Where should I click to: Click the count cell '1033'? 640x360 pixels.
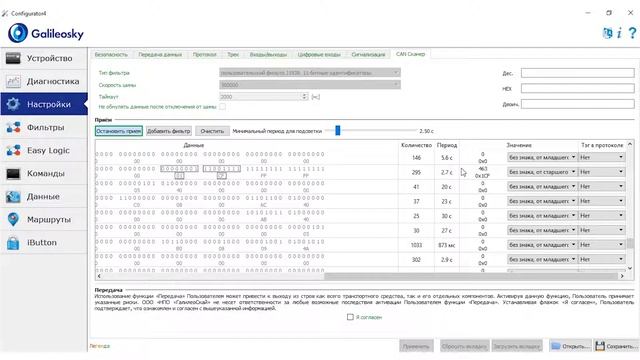click(x=416, y=245)
